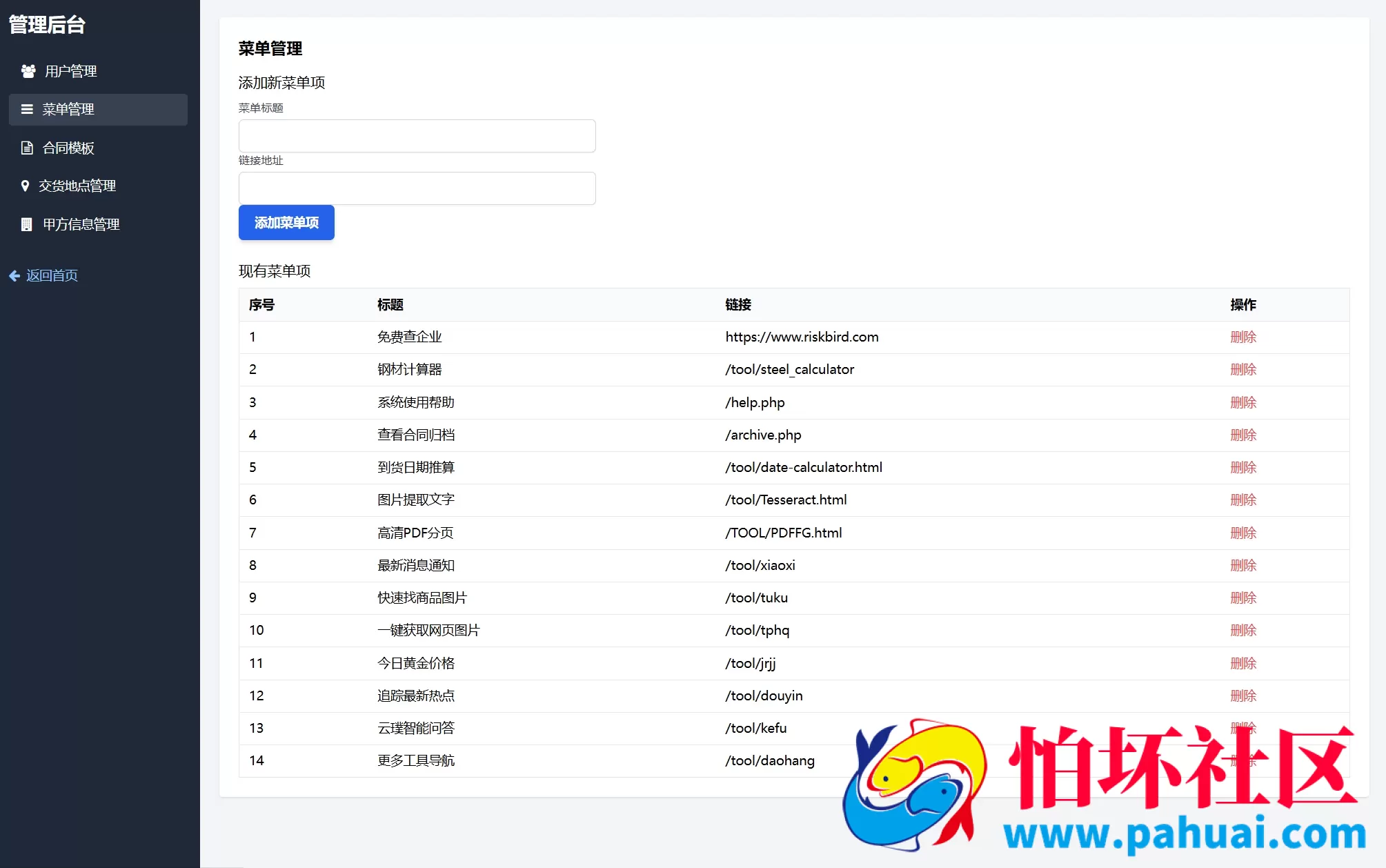1386x868 pixels.
Task: Select the https://www.riskbird.com link cell
Action: tap(802, 337)
